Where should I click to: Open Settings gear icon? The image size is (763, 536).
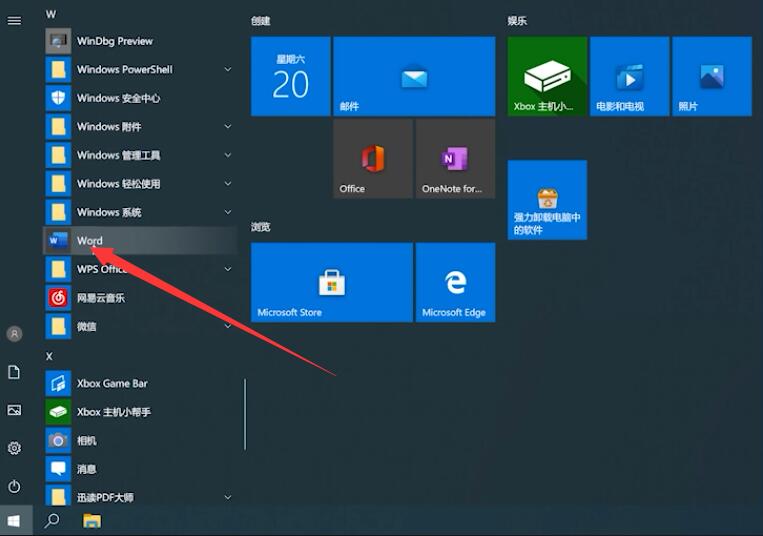click(x=14, y=448)
